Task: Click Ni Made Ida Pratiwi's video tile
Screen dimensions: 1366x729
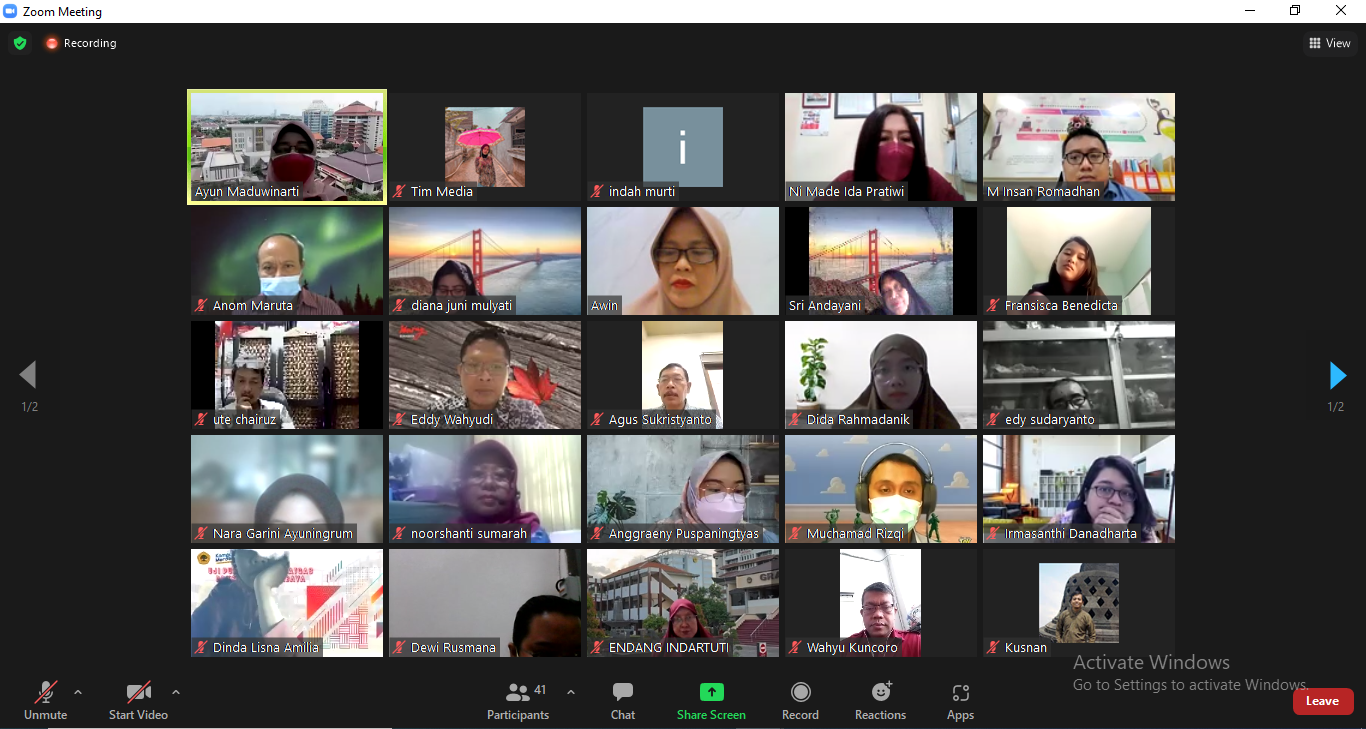Action: click(x=881, y=147)
